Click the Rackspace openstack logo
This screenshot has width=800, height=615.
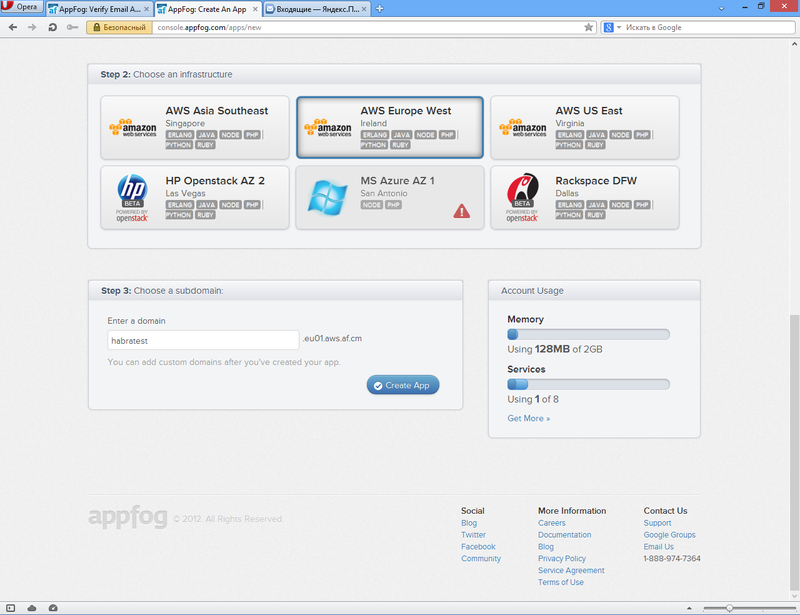pyautogui.click(x=522, y=198)
